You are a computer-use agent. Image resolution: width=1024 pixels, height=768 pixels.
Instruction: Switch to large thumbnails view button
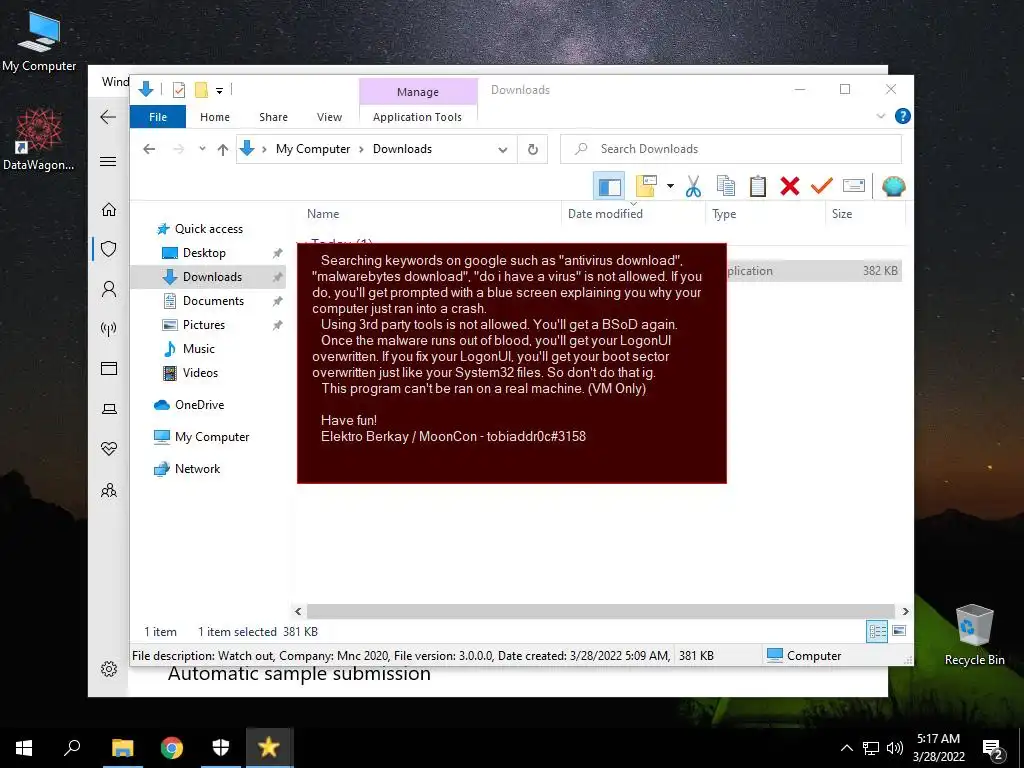(899, 631)
